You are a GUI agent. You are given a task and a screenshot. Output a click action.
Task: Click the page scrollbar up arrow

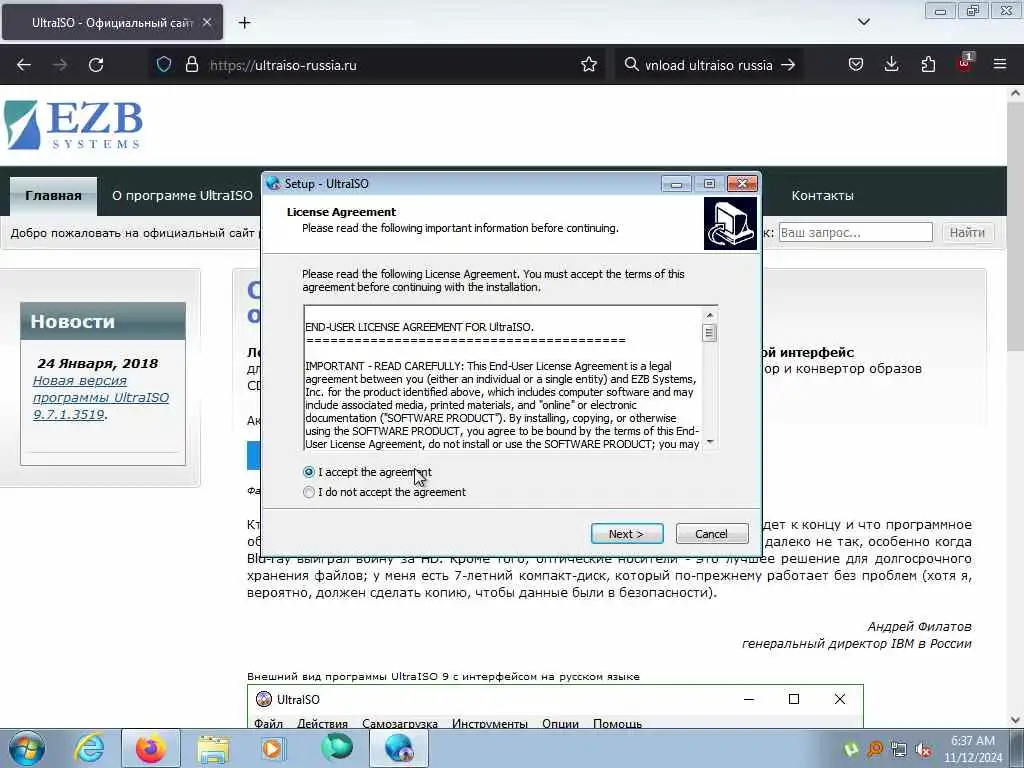(1016, 93)
